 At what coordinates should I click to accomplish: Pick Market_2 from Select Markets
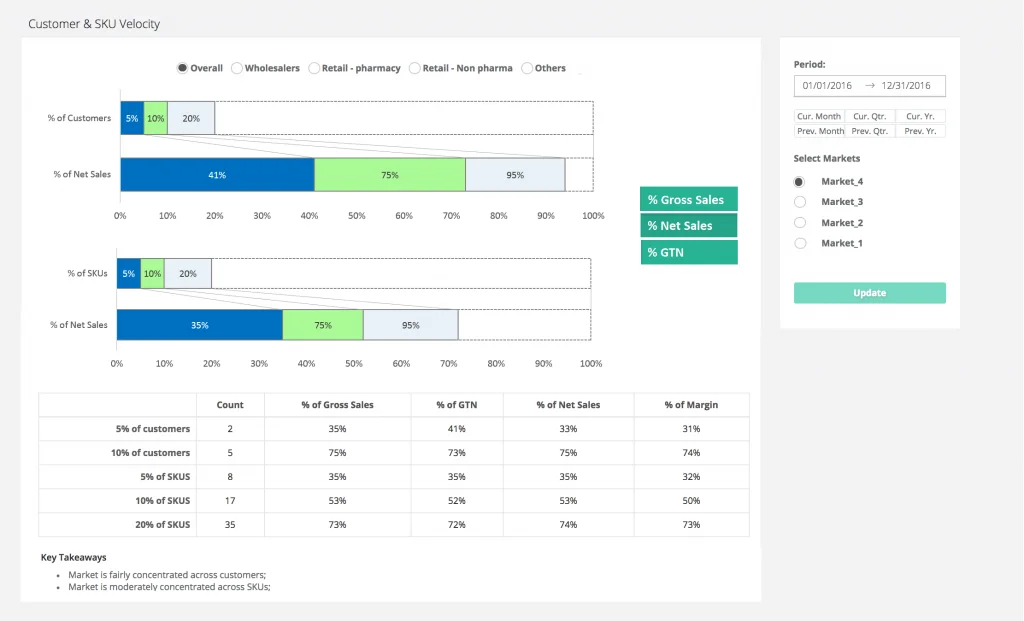tap(799, 223)
